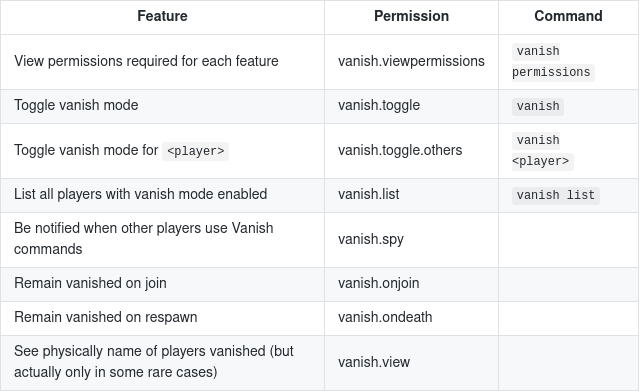This screenshot has width=639, height=391.
Task: Click vanish.toggle permission cell
Action: [x=411, y=106]
